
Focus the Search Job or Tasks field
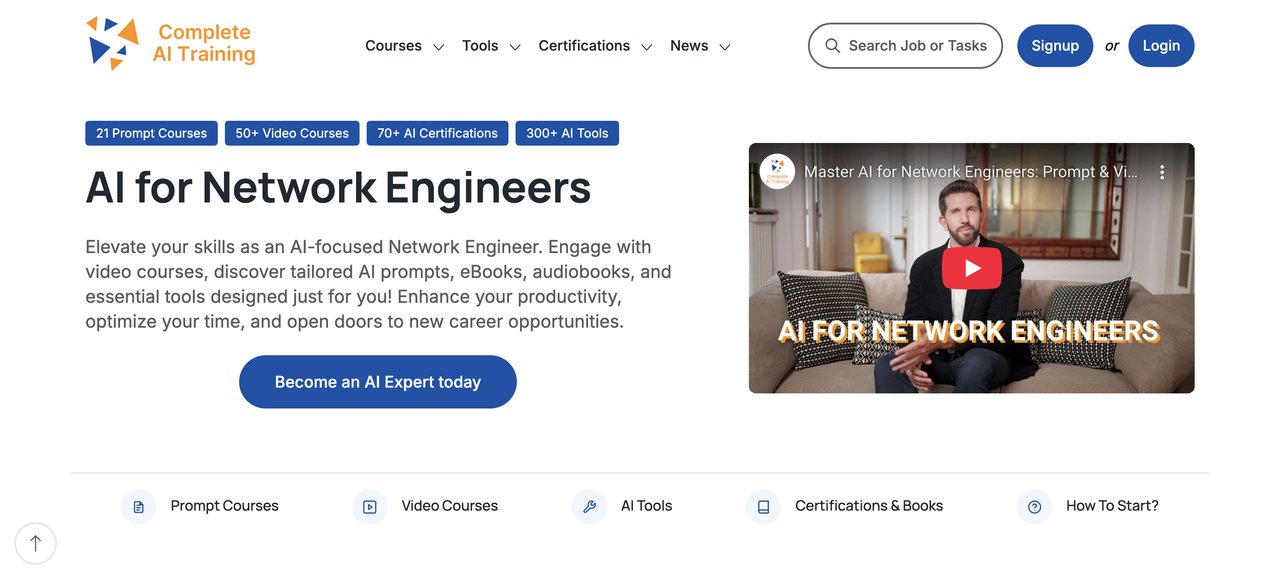pos(917,46)
